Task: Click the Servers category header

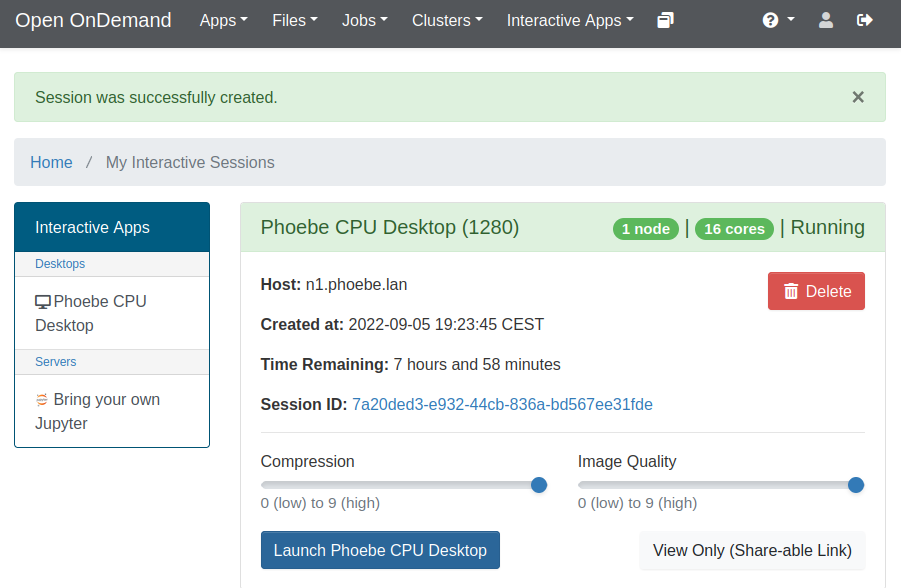Action: (x=112, y=362)
